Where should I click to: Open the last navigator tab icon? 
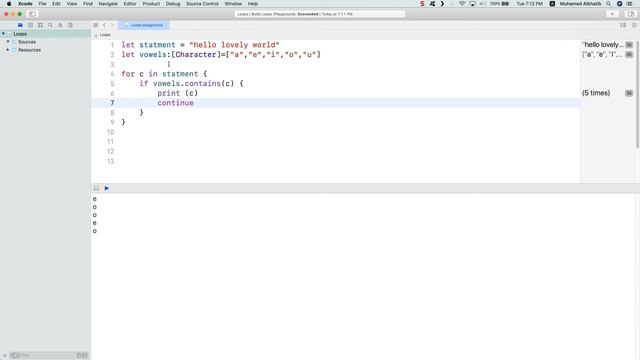[70, 25]
